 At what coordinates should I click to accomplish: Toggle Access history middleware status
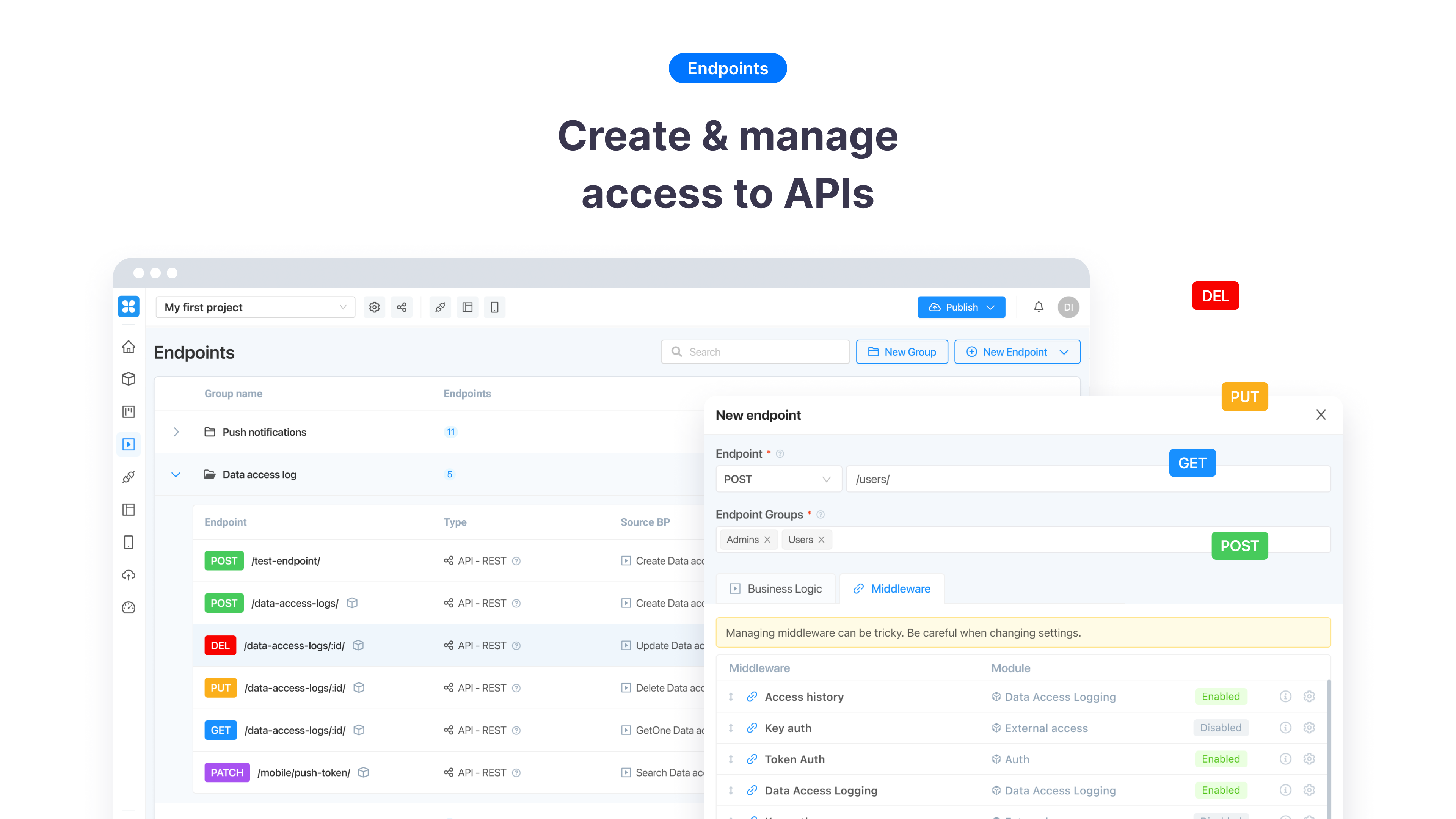click(1220, 696)
